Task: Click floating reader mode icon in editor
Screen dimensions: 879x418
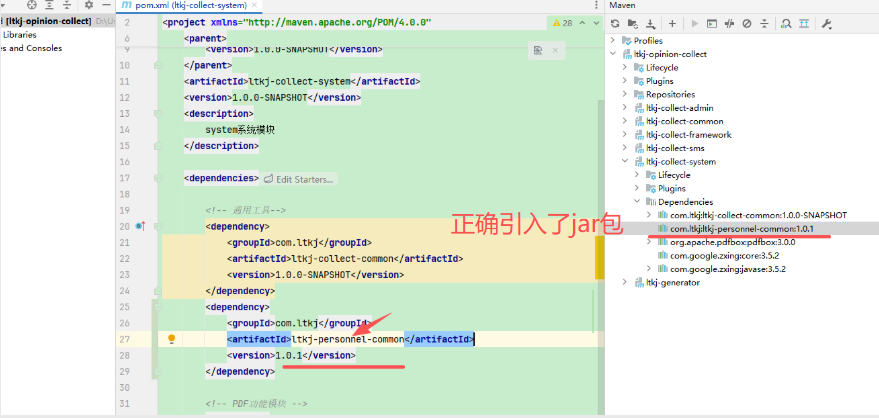Action: tap(538, 50)
